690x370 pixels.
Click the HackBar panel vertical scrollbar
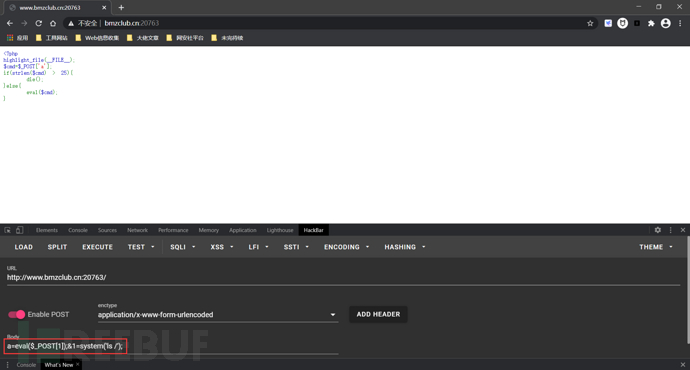688,290
